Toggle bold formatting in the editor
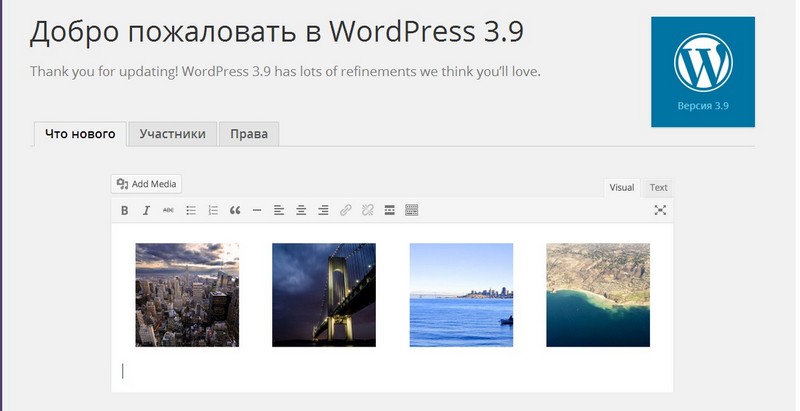 [124, 210]
